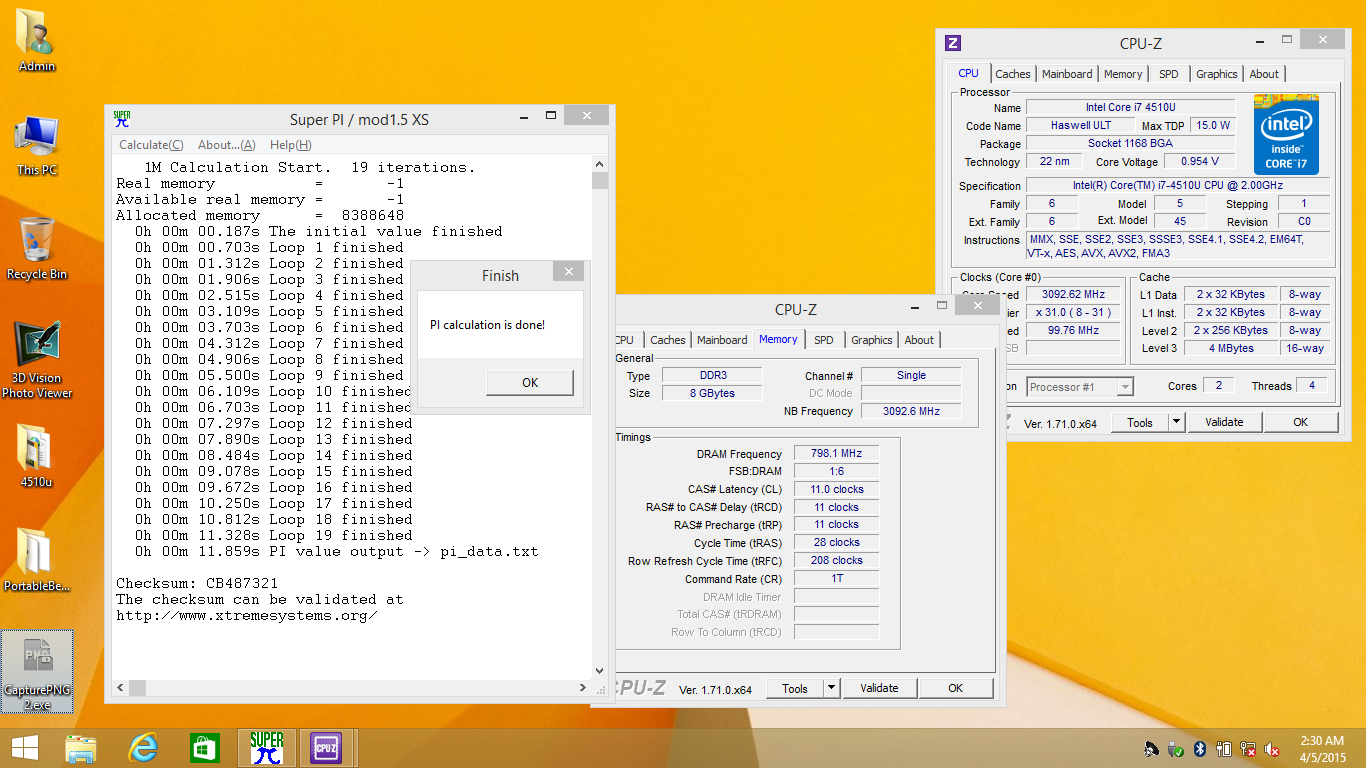
Task: Click the Super PI title bar icon
Action: (121, 119)
